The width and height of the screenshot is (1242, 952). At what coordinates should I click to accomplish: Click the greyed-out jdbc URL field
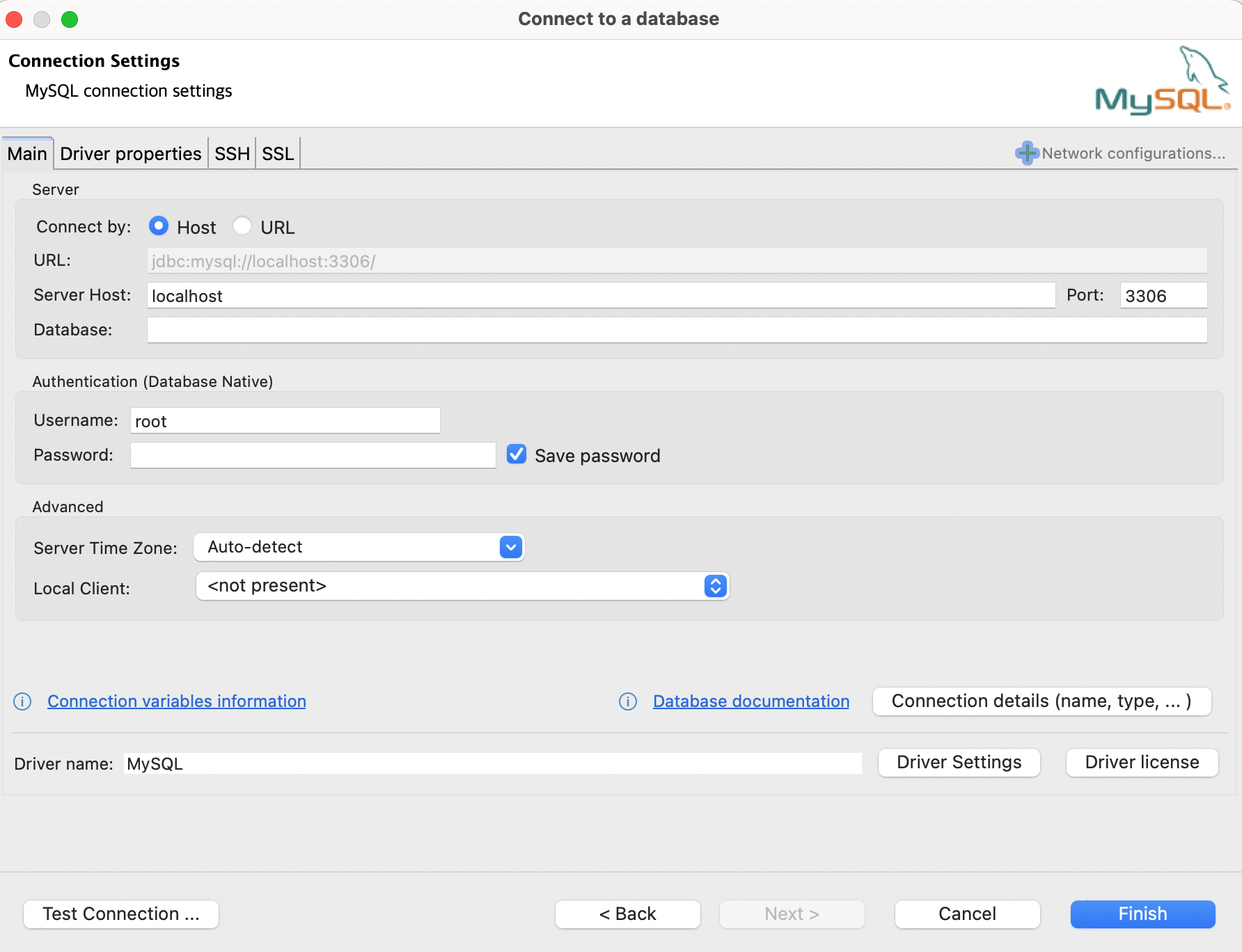tap(677, 261)
